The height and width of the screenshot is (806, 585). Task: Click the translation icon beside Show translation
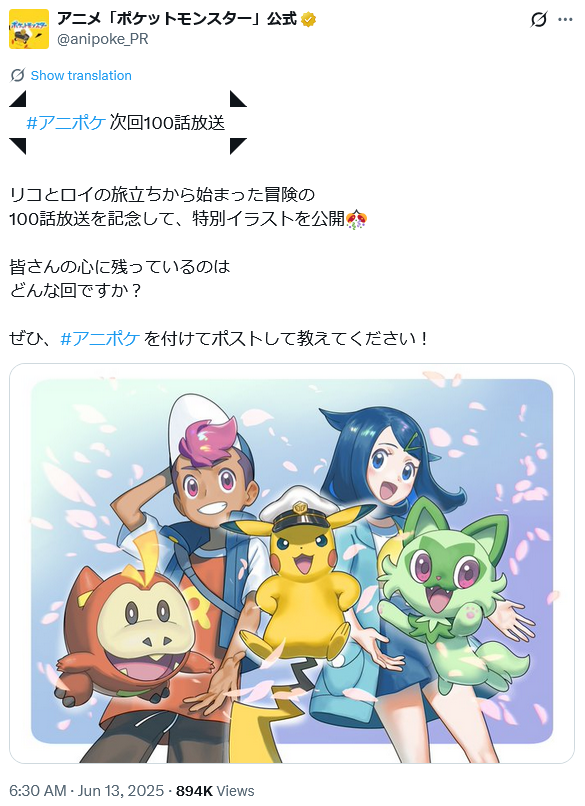pos(17,76)
